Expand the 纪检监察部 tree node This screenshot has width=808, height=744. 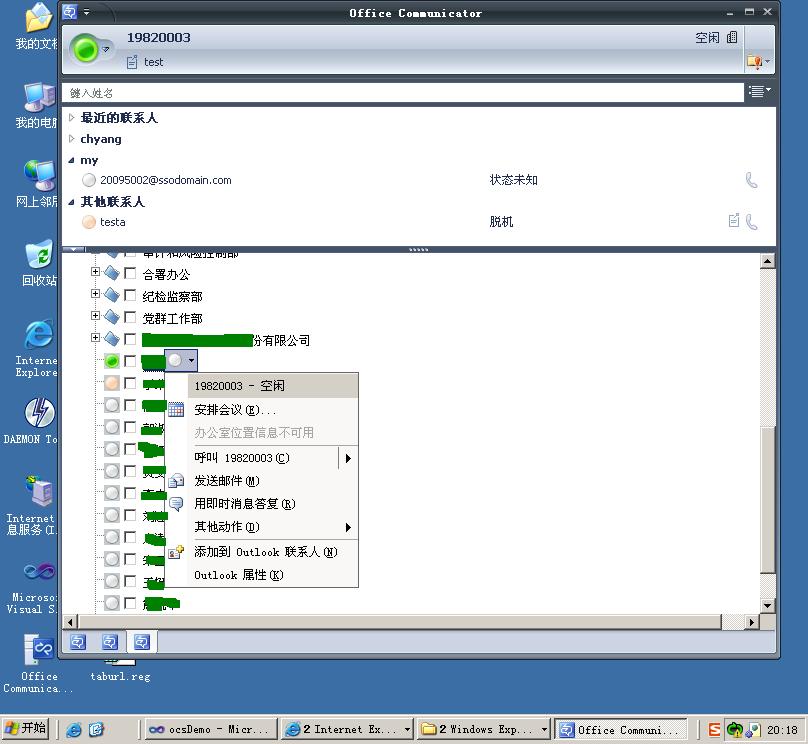(x=95, y=294)
